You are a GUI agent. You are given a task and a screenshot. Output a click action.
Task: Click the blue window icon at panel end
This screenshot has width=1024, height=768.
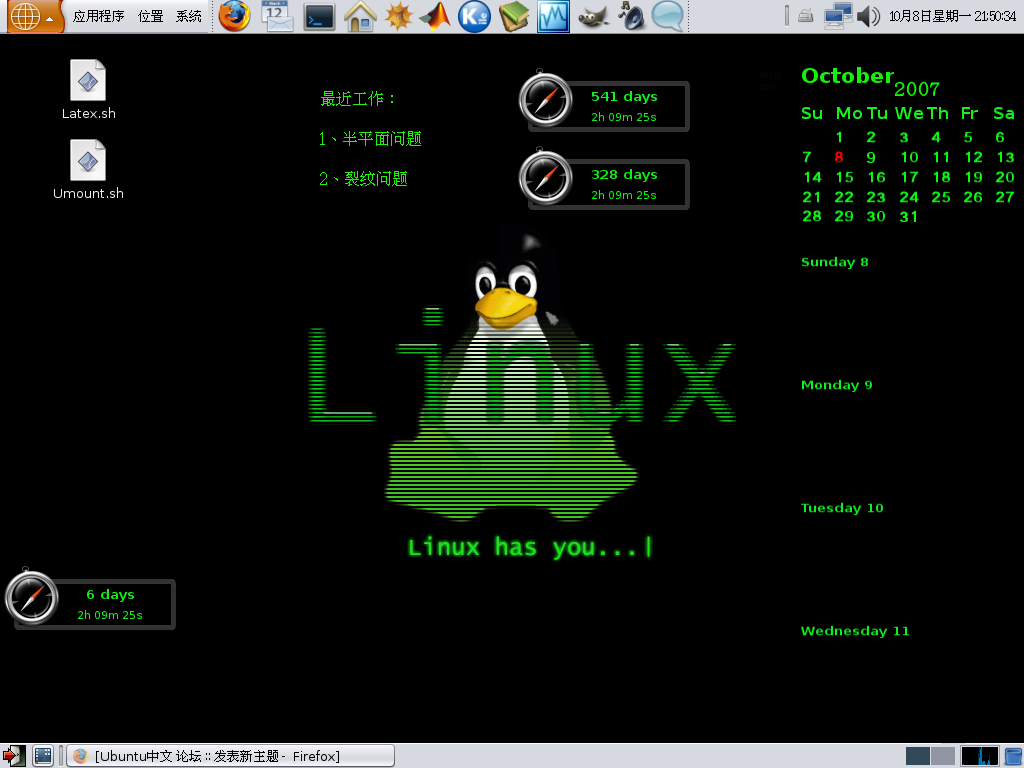point(1014,756)
